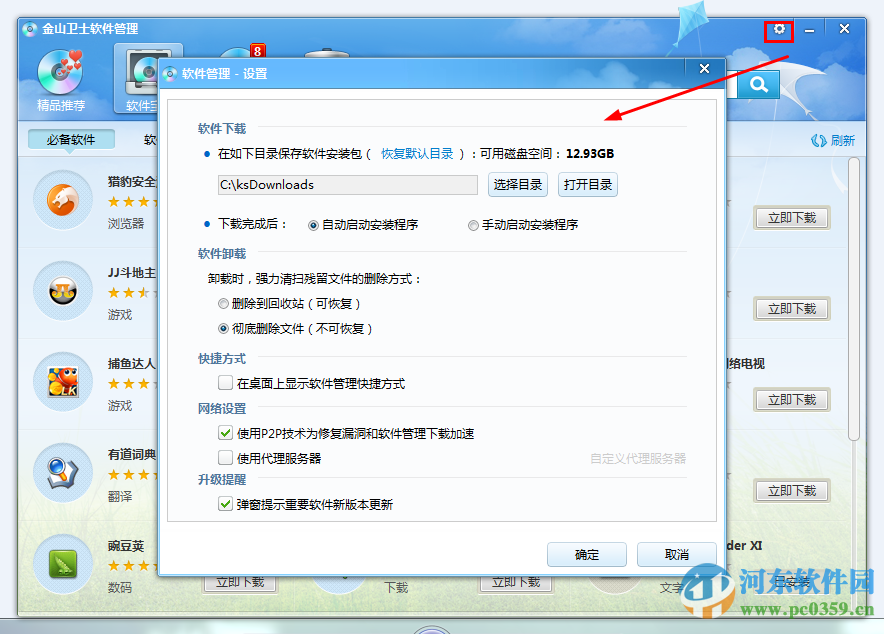Click first 立即下载 button beside 猎豹安全 row

click(x=792, y=218)
